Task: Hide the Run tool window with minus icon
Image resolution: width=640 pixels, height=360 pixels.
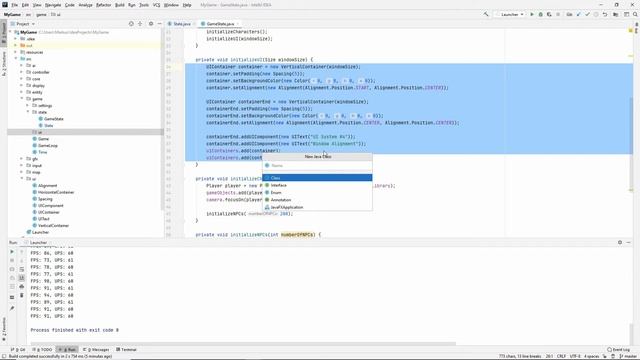Action: [x=629, y=242]
